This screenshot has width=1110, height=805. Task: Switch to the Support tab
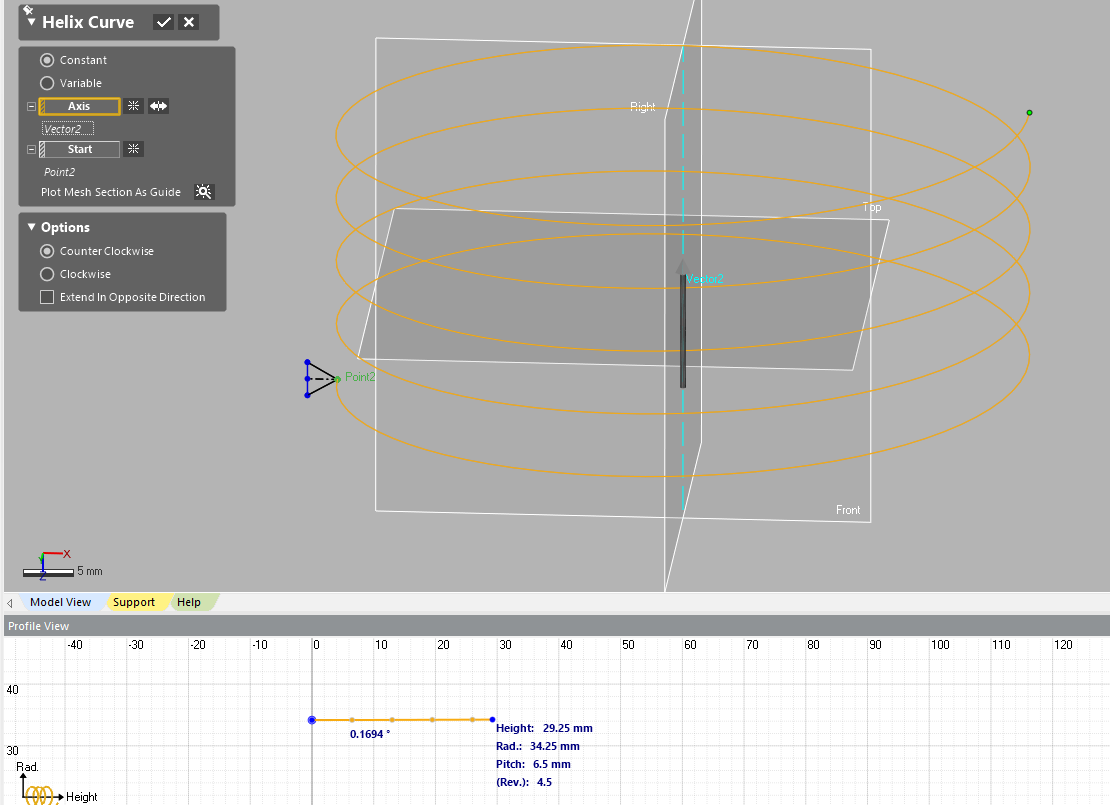coord(134,602)
